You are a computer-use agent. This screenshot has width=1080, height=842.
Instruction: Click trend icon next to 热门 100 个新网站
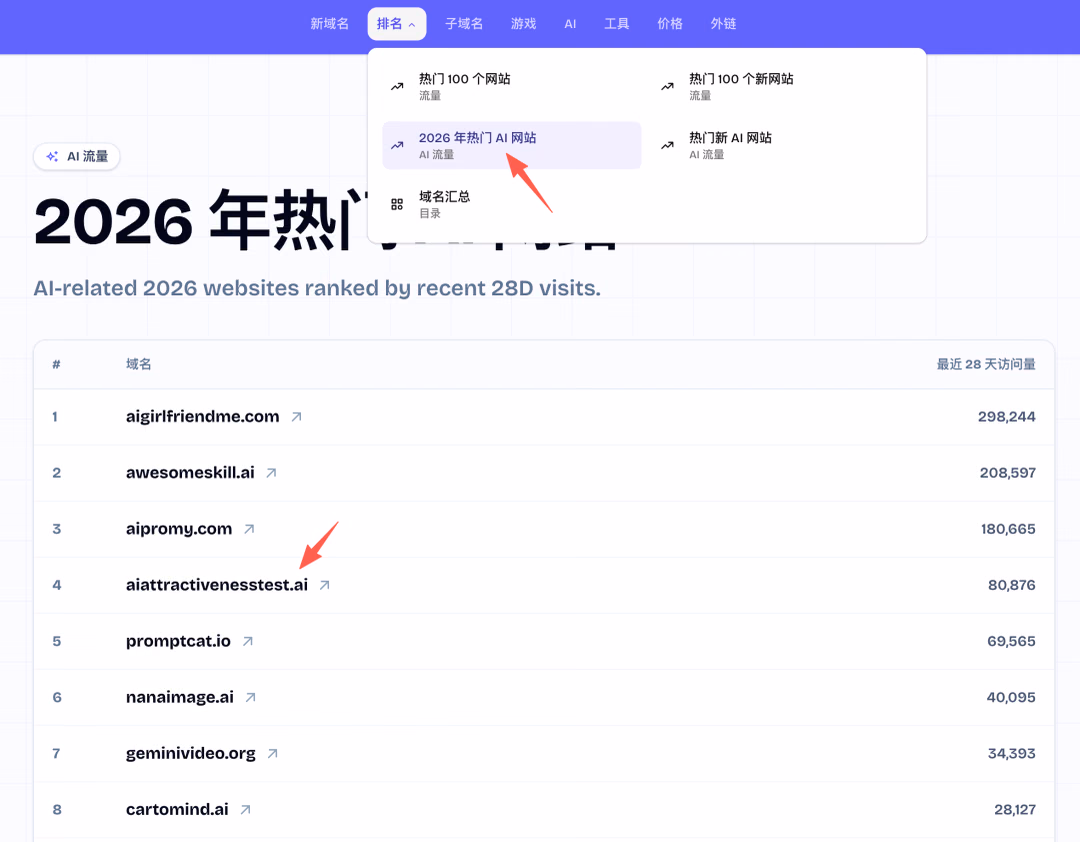[667, 86]
